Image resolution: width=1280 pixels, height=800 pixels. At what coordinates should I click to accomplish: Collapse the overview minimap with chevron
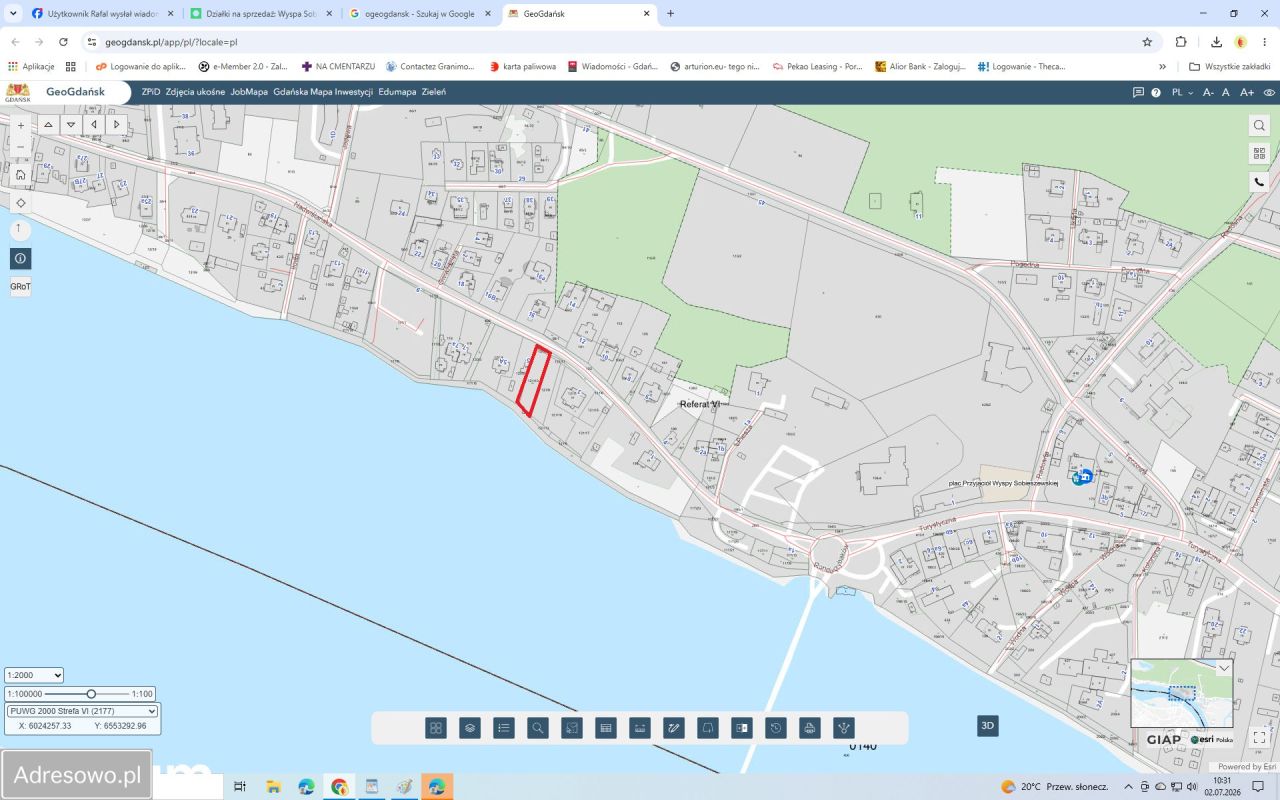pyautogui.click(x=1224, y=666)
